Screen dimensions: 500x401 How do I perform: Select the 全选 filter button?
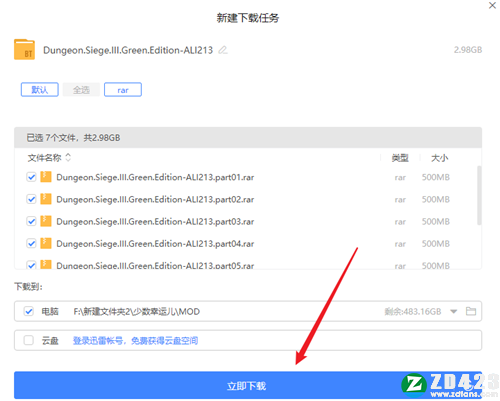[x=81, y=90]
